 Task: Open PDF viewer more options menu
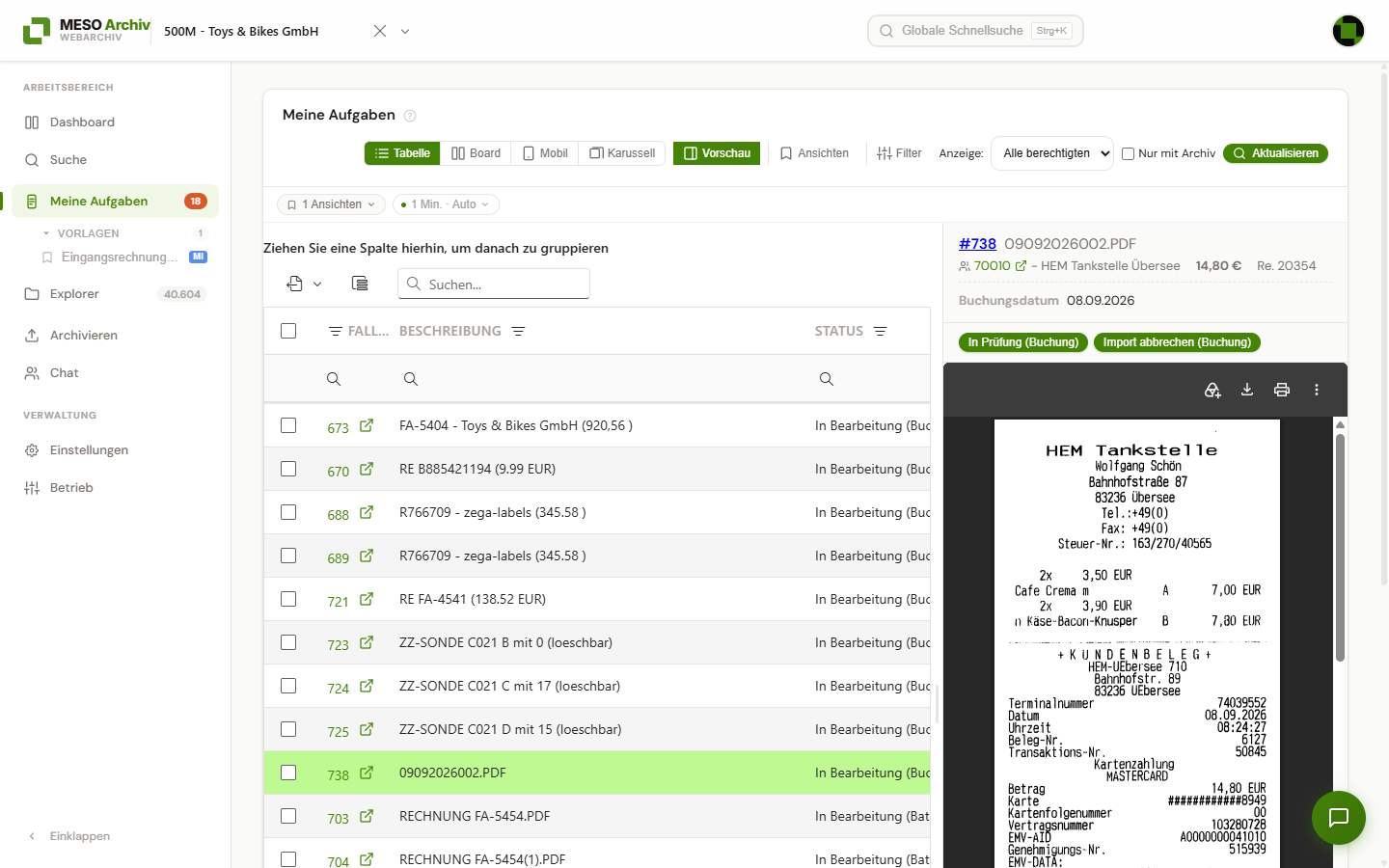[x=1317, y=390]
